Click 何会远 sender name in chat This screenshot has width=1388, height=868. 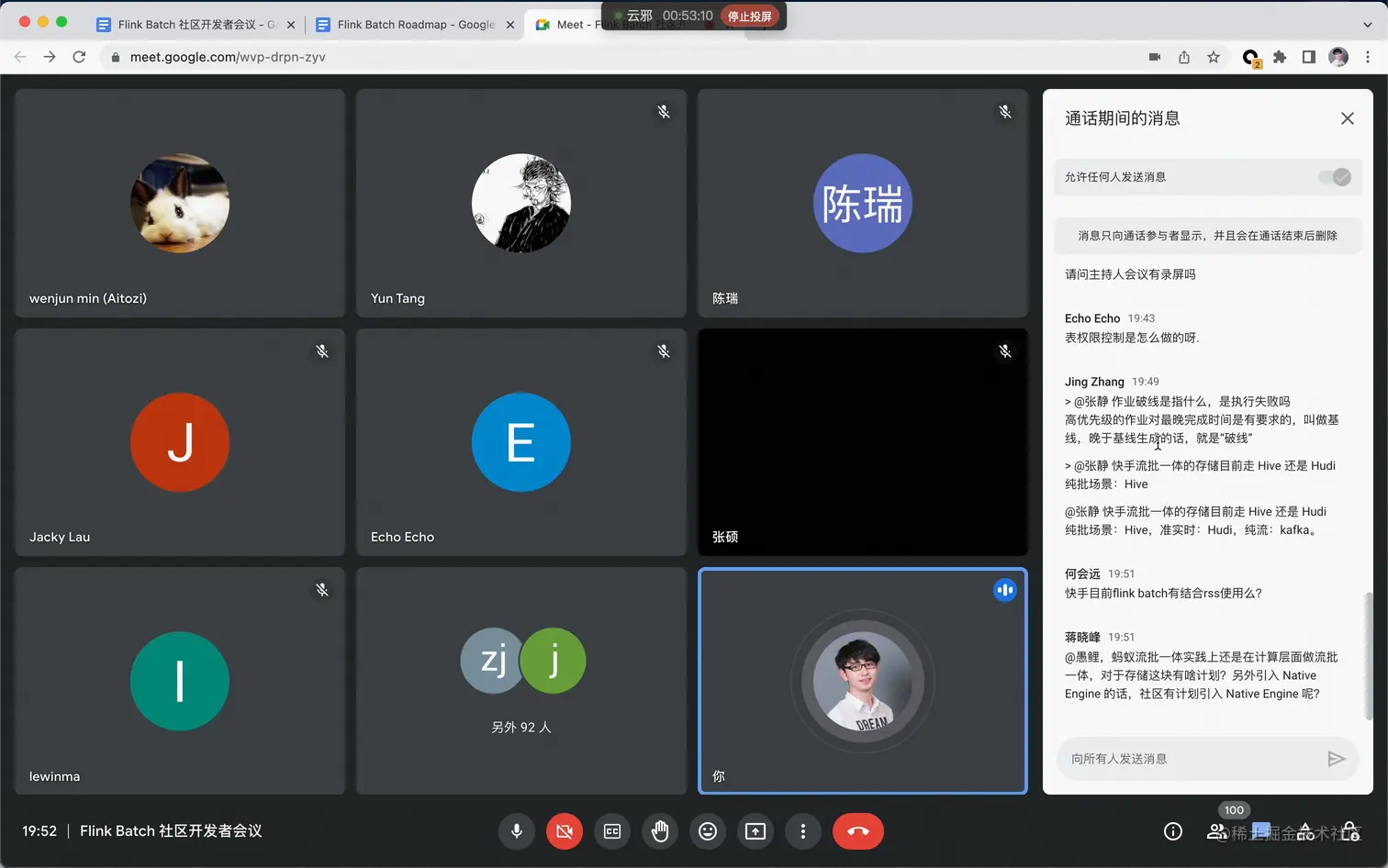click(x=1082, y=573)
